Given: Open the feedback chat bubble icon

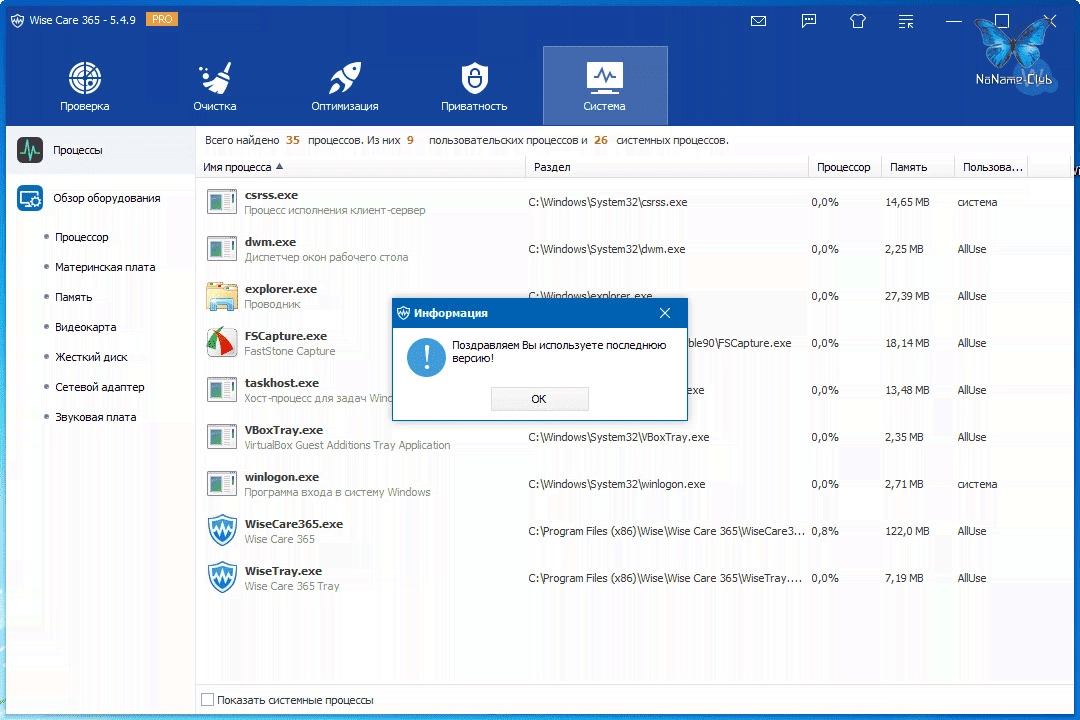Looking at the screenshot, I should (x=809, y=21).
